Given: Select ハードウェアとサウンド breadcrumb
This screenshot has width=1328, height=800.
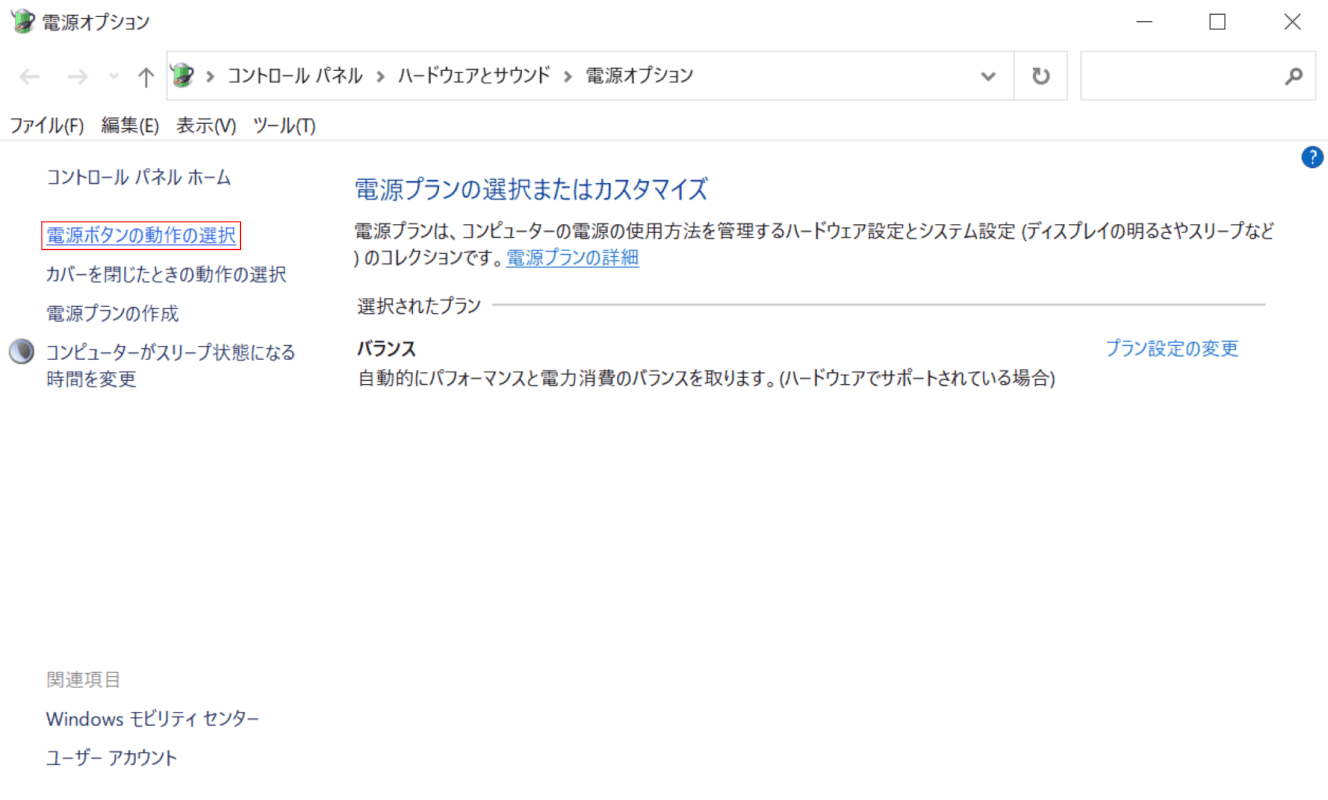Looking at the screenshot, I should 474,76.
